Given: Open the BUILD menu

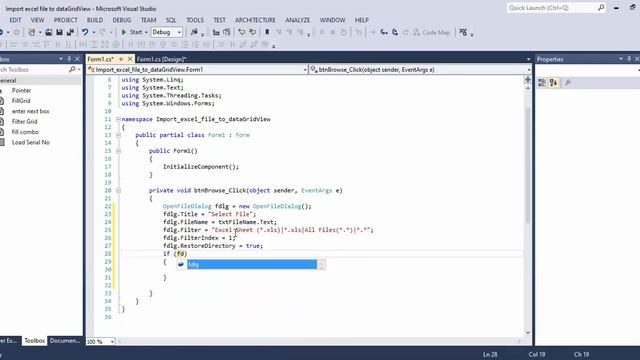Looking at the screenshot, I should 95,20.
